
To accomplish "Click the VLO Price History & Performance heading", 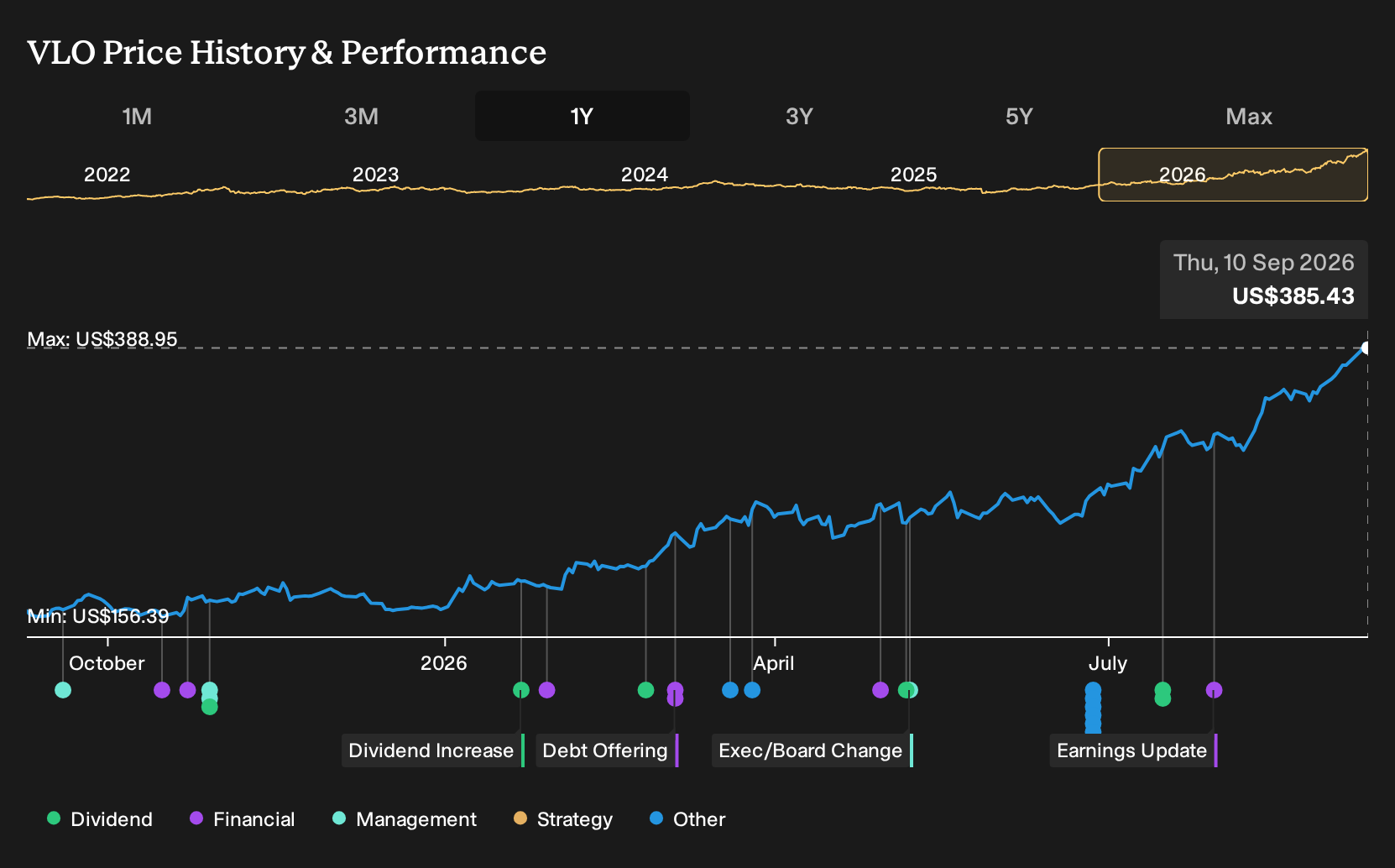I will coord(287,52).
